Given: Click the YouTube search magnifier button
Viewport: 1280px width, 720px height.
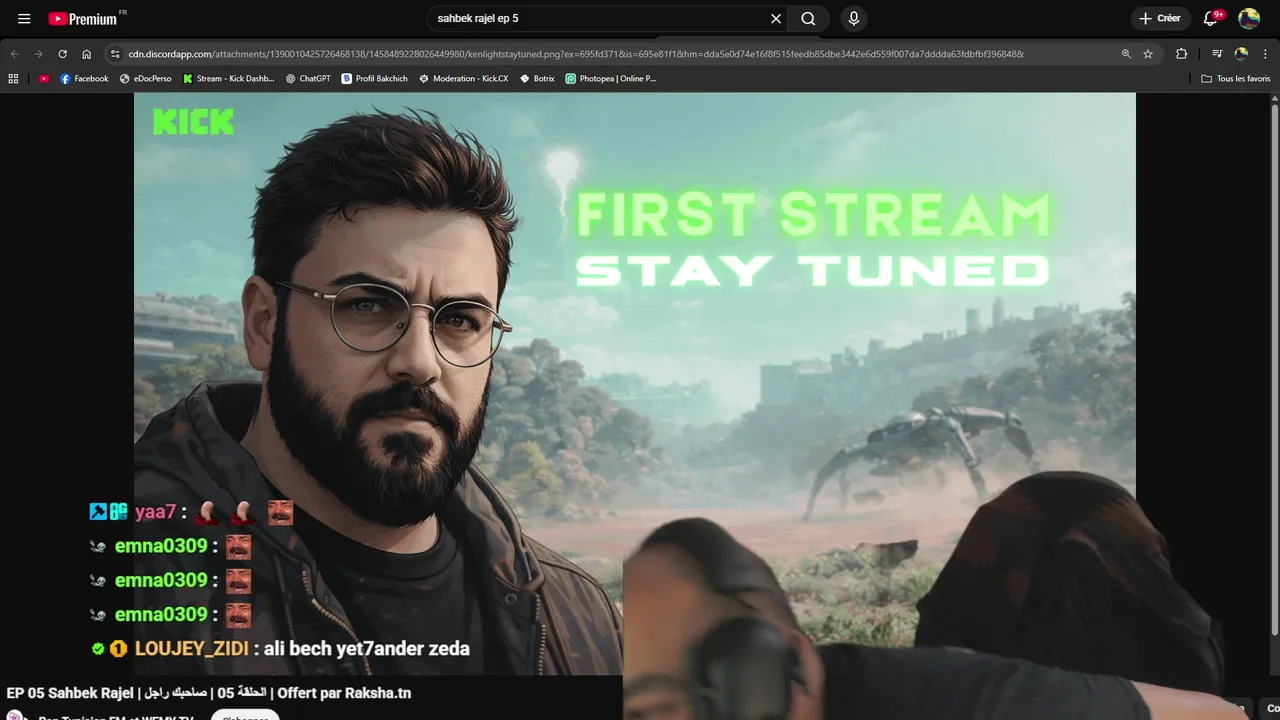Looking at the screenshot, I should (808, 18).
